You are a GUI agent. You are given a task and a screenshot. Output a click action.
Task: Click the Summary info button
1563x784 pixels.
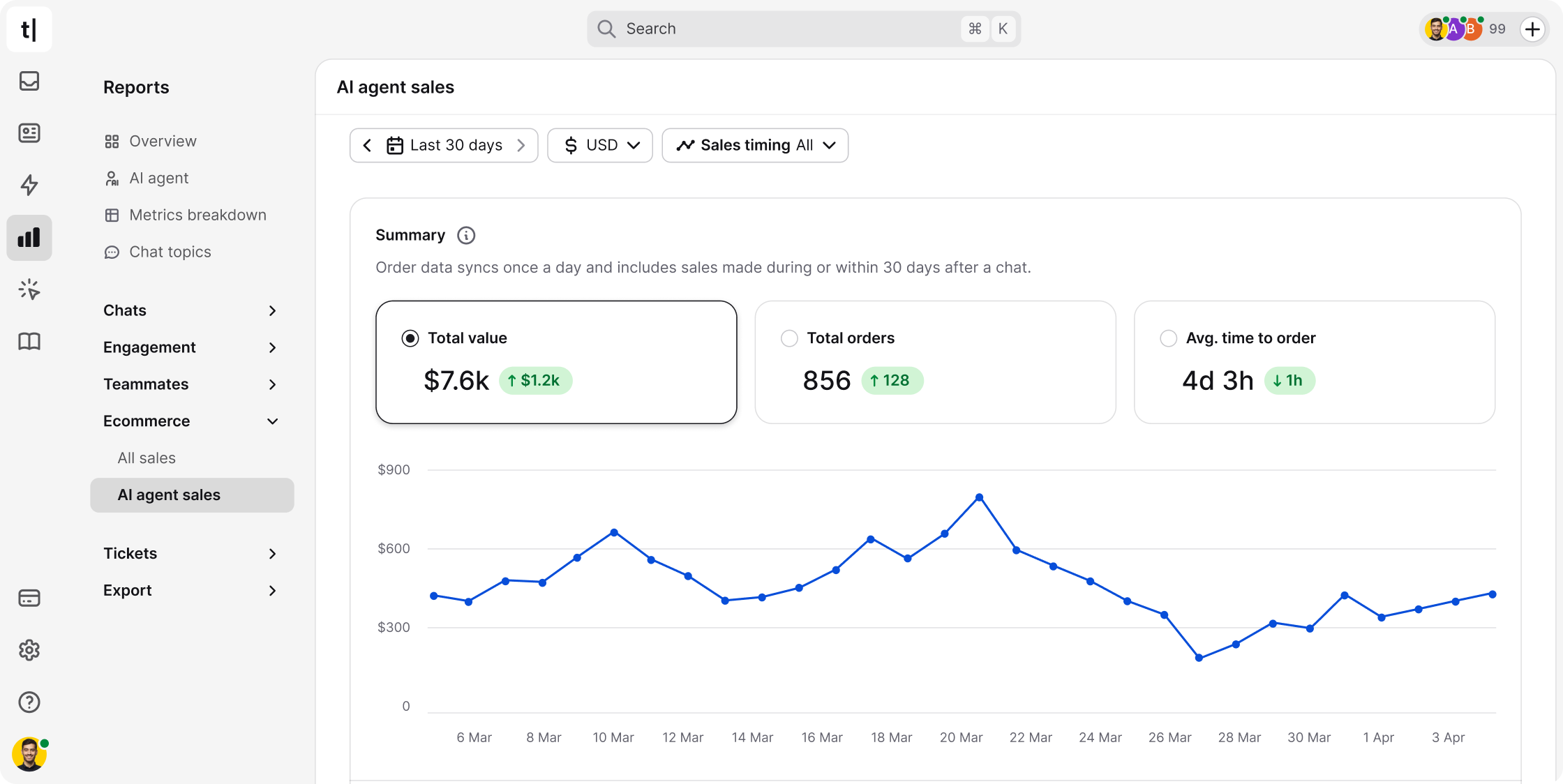point(465,235)
